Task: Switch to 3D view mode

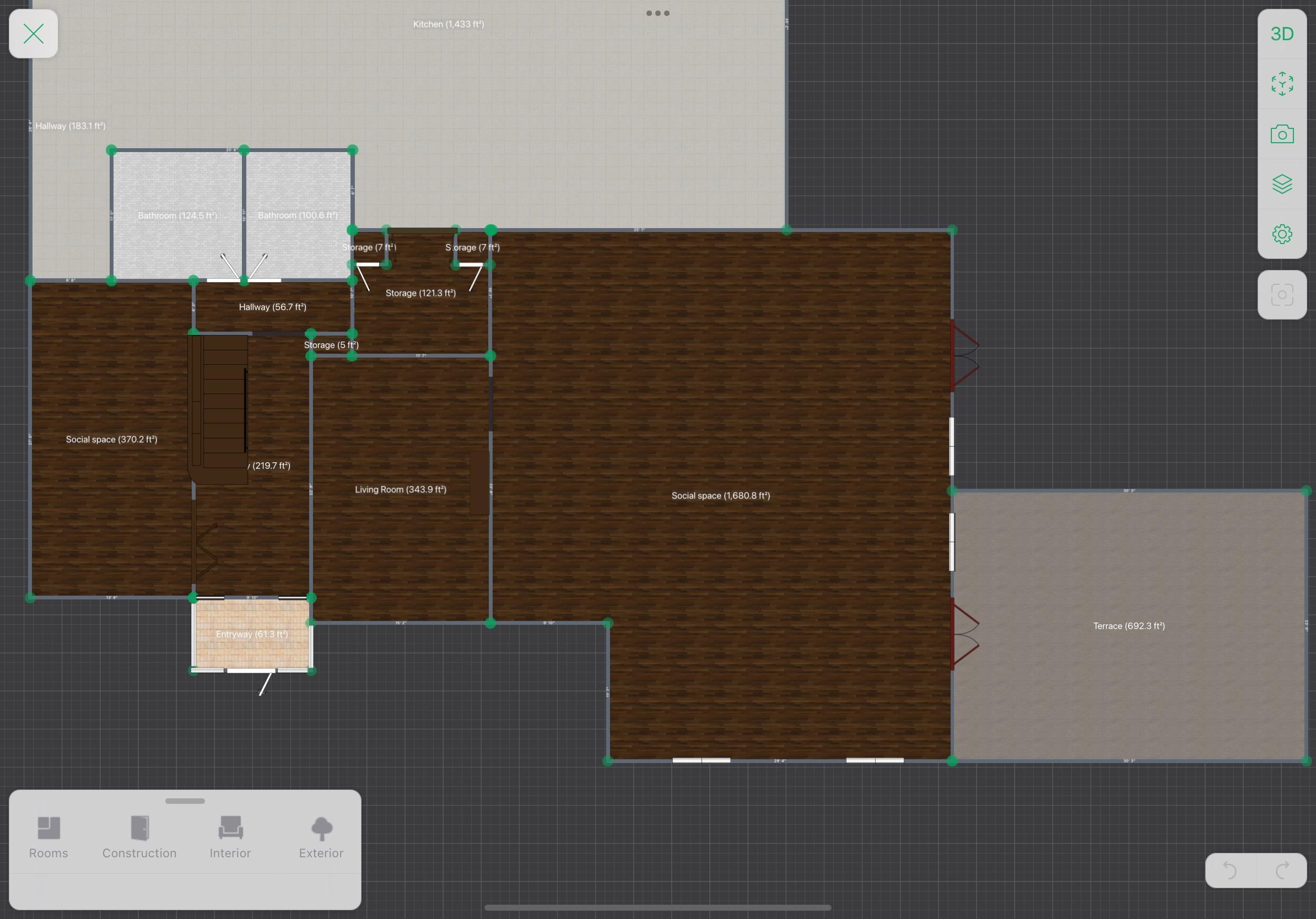Action: point(1282,34)
